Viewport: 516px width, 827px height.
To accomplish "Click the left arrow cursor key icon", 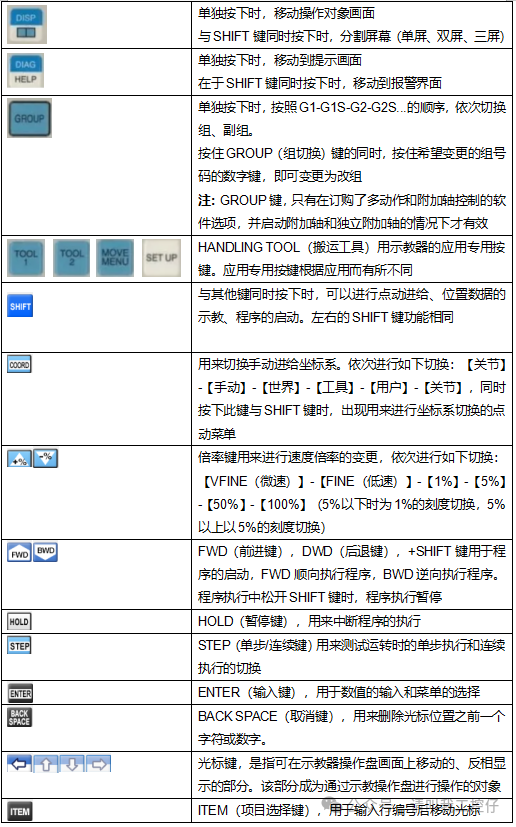I will pos(20,764).
